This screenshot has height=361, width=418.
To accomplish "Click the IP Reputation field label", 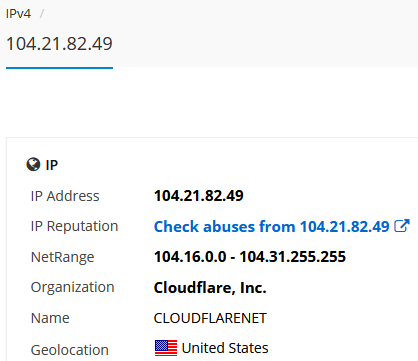I will (74, 226).
